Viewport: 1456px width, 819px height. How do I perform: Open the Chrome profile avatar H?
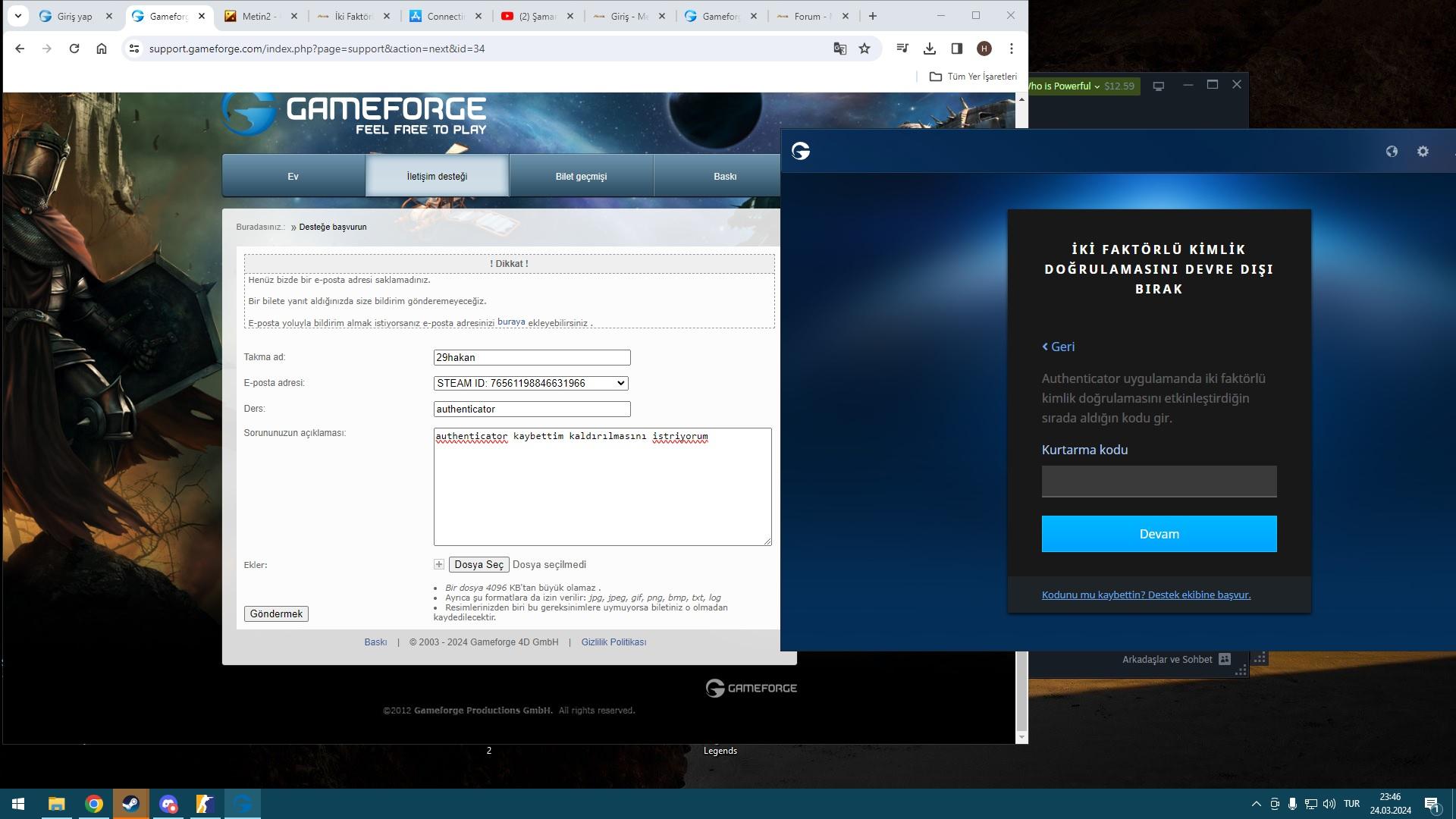coord(984,48)
